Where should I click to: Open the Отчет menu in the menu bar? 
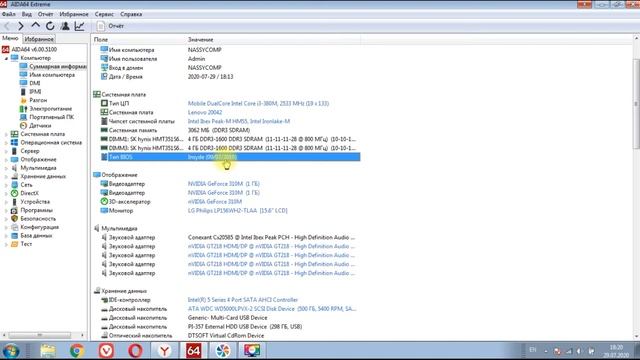point(45,14)
